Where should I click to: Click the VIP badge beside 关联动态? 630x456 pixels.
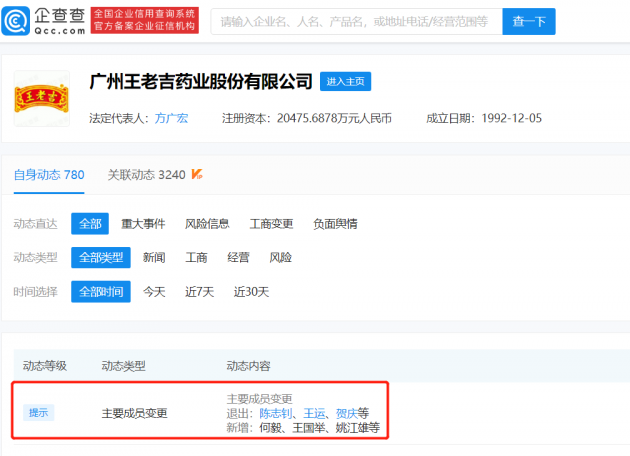pos(197,175)
